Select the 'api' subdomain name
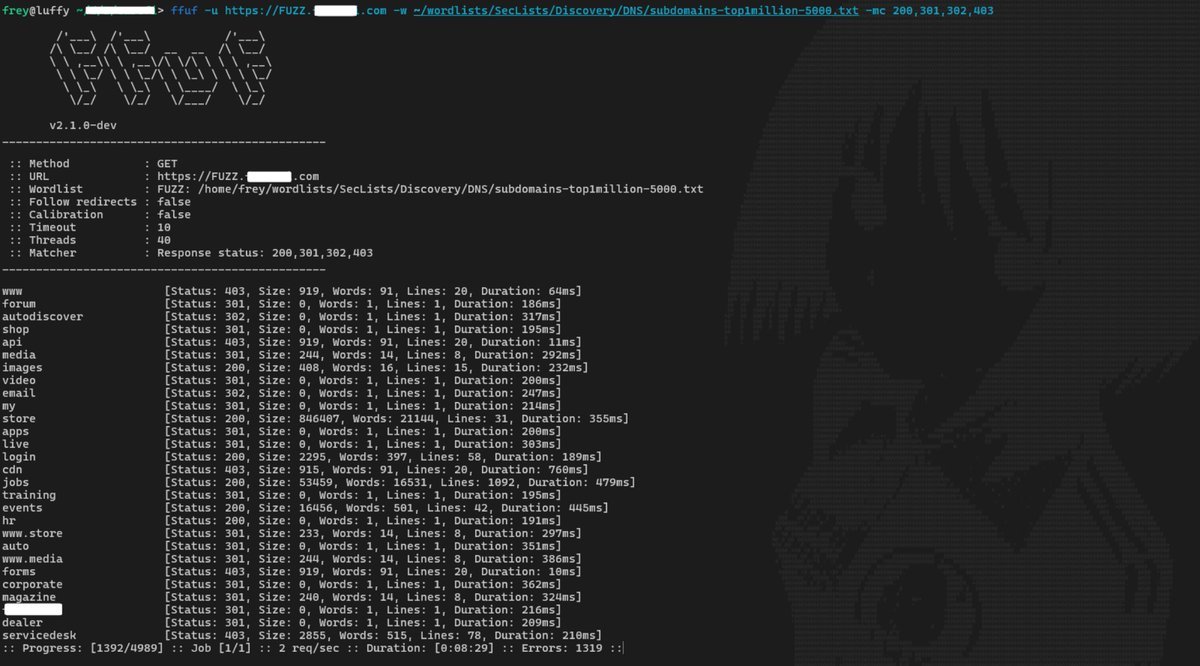1200x666 pixels. point(12,342)
